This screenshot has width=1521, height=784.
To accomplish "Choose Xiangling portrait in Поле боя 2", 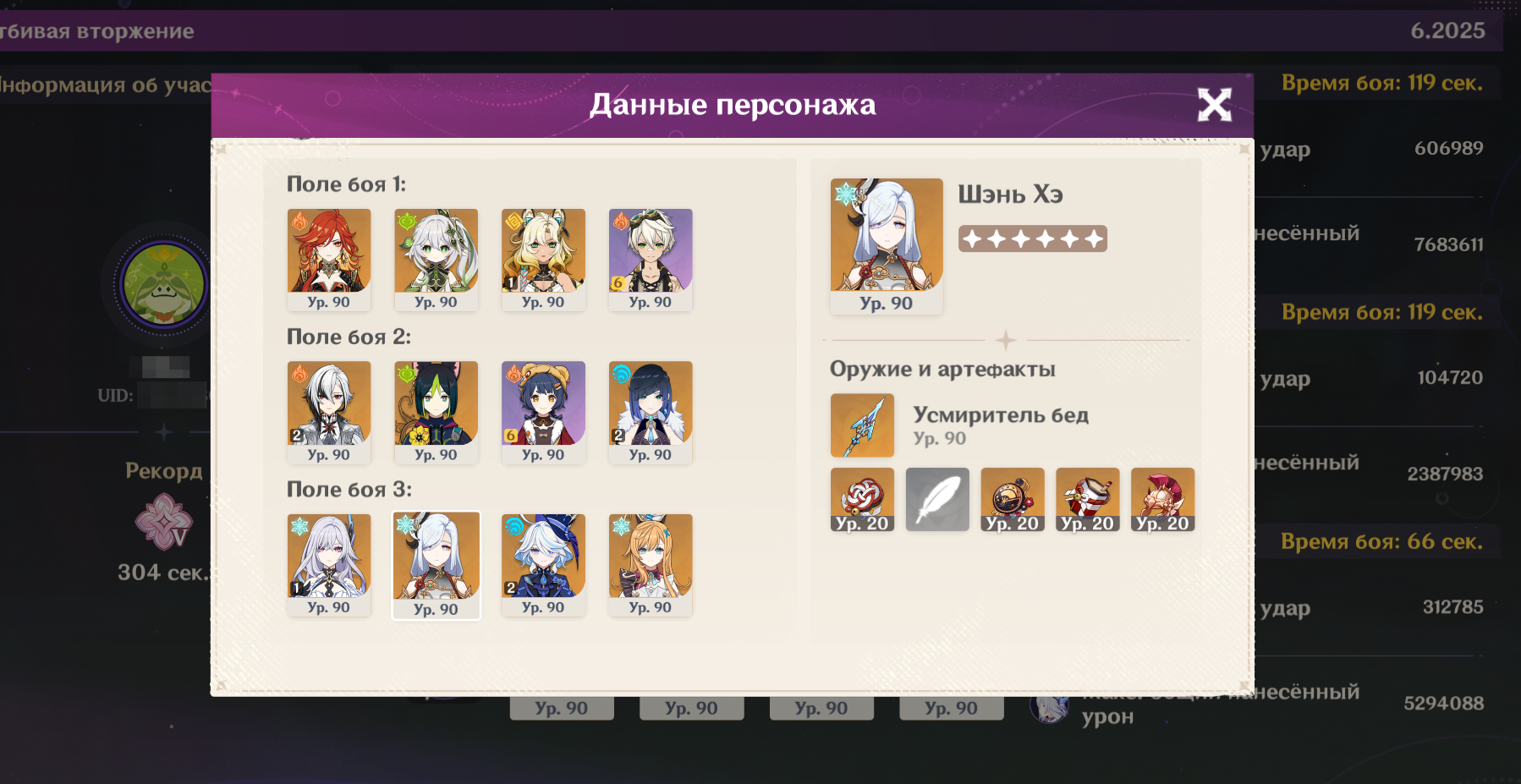I will (543, 413).
